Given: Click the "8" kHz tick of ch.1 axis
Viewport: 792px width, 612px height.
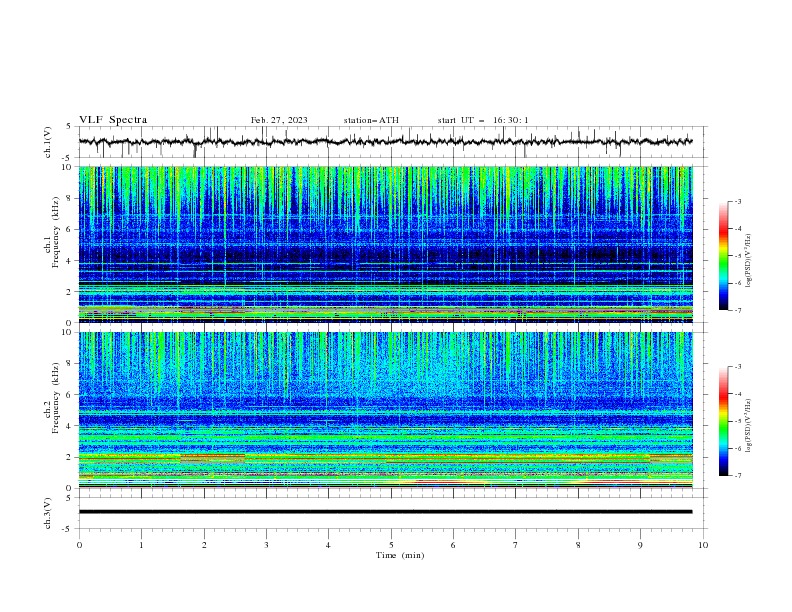Looking at the screenshot, I should pos(70,198).
